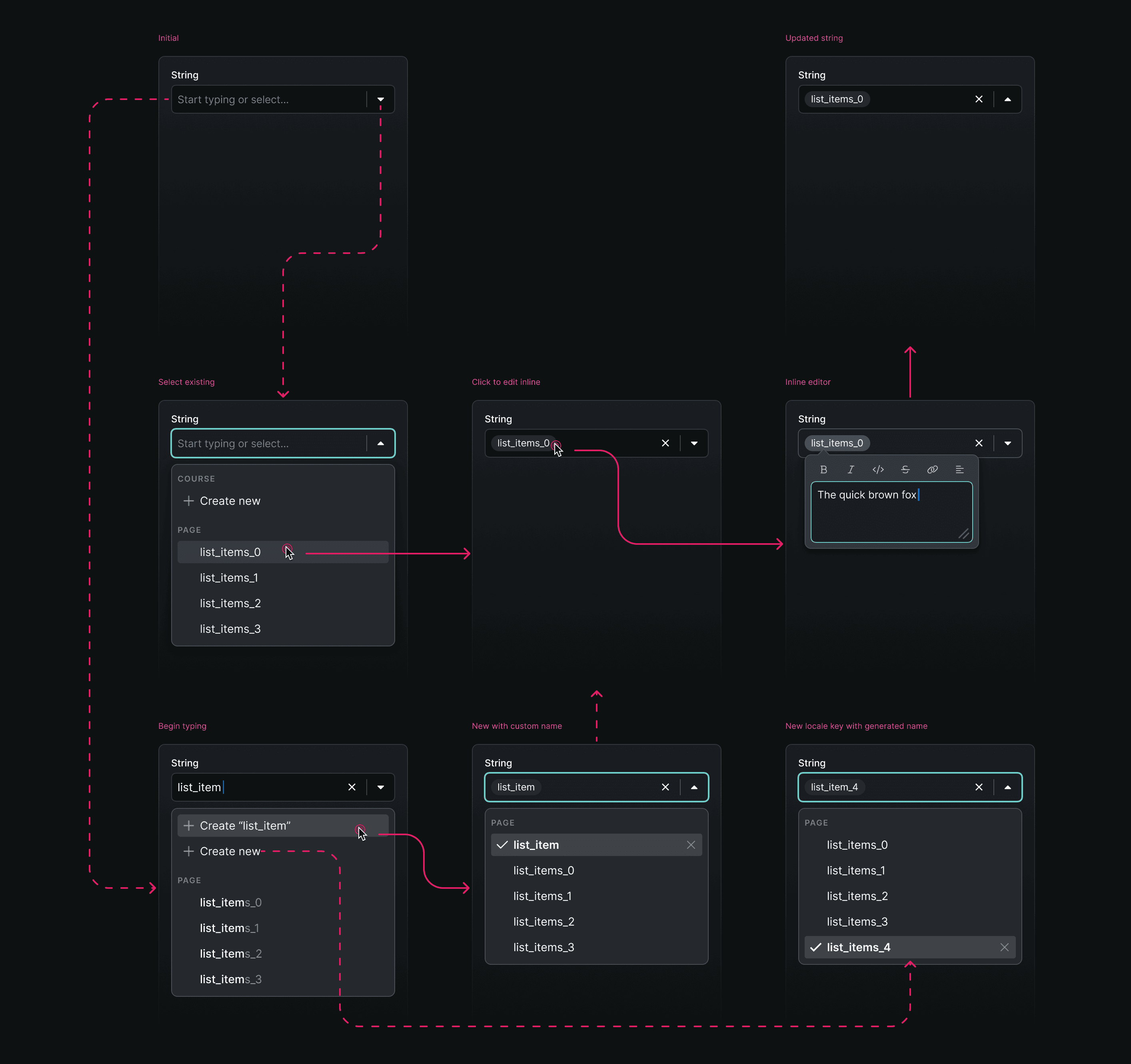The height and width of the screenshot is (1064, 1131).
Task: Open the dropdown arrow in the Inline editor panel
Action: coord(1007,443)
